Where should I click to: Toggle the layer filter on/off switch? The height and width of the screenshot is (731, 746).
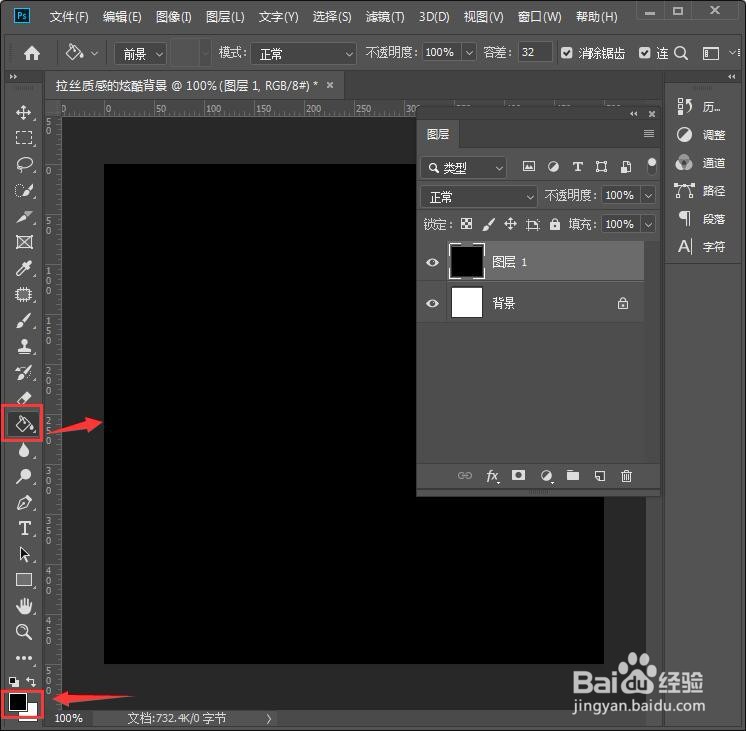click(x=652, y=166)
